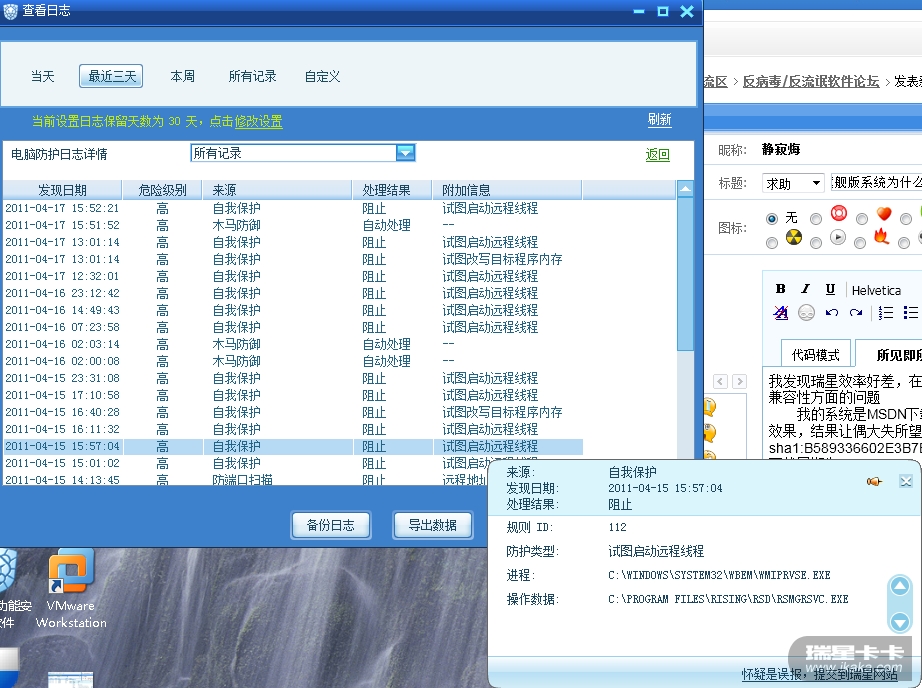Select log row 2011-04-15 14:13:45 防端口扫描

tap(246, 479)
